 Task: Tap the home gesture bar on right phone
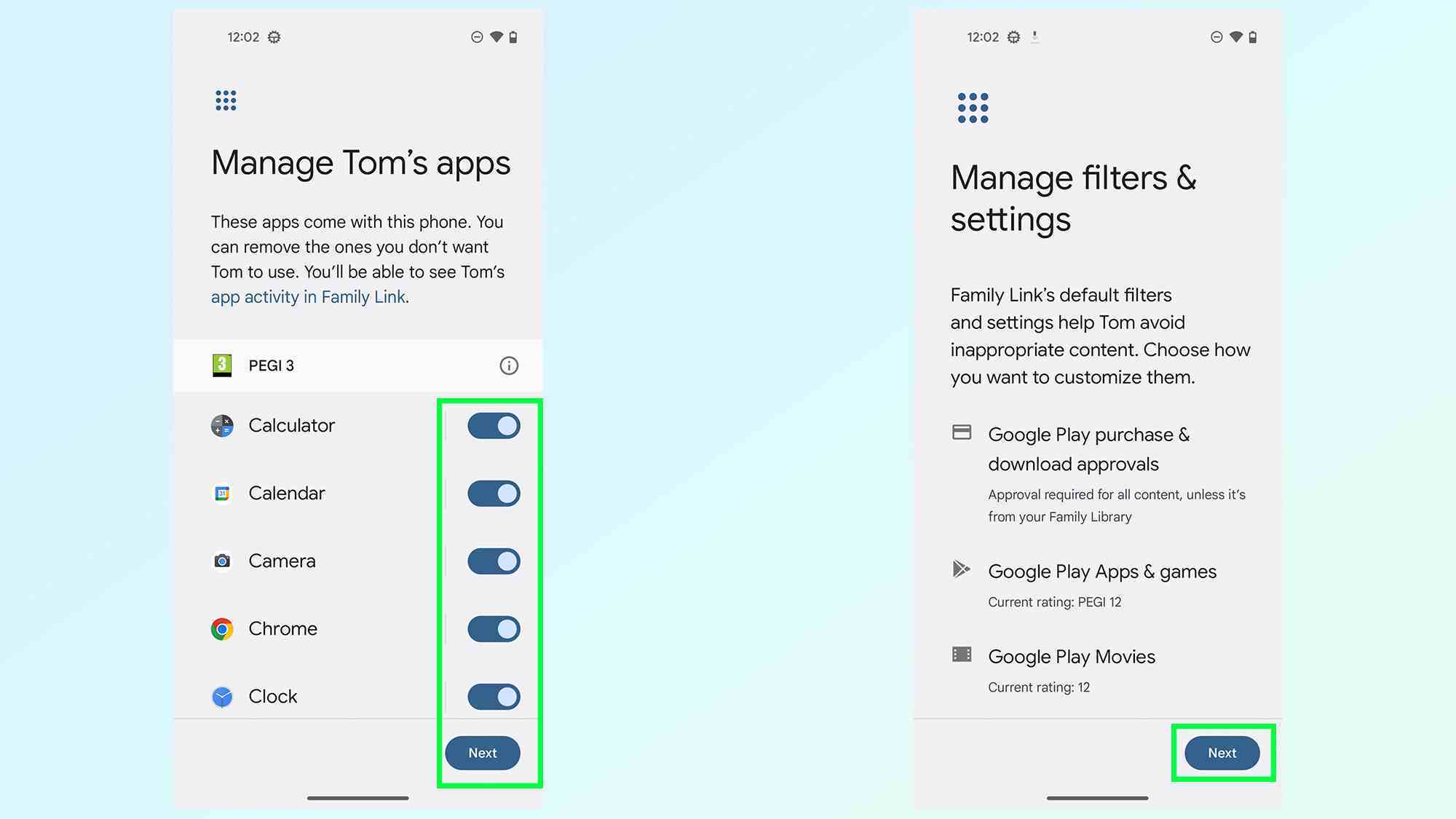(x=1097, y=798)
